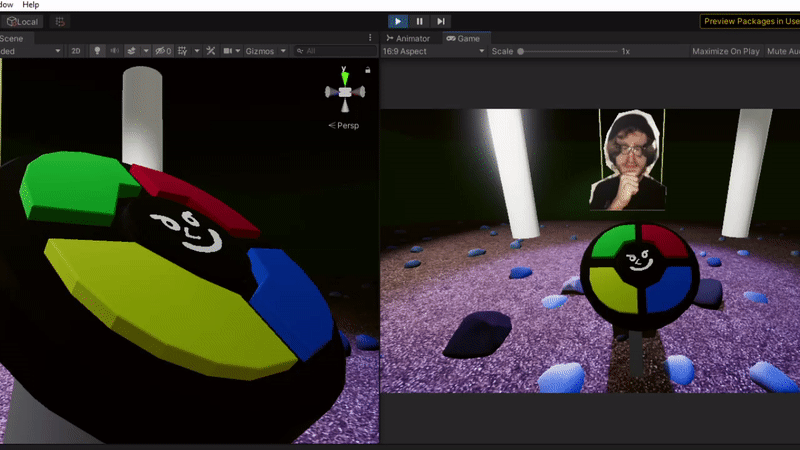This screenshot has width=800, height=450.
Task: Select the red pad in Scene view
Action: point(194,200)
